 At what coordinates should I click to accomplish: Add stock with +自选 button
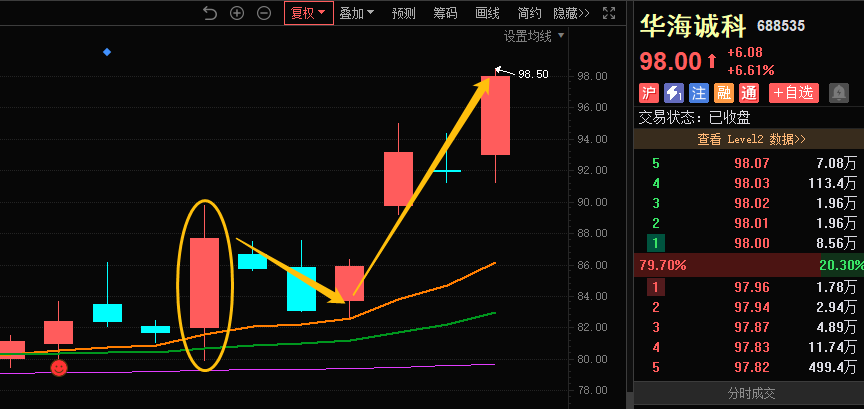point(794,93)
